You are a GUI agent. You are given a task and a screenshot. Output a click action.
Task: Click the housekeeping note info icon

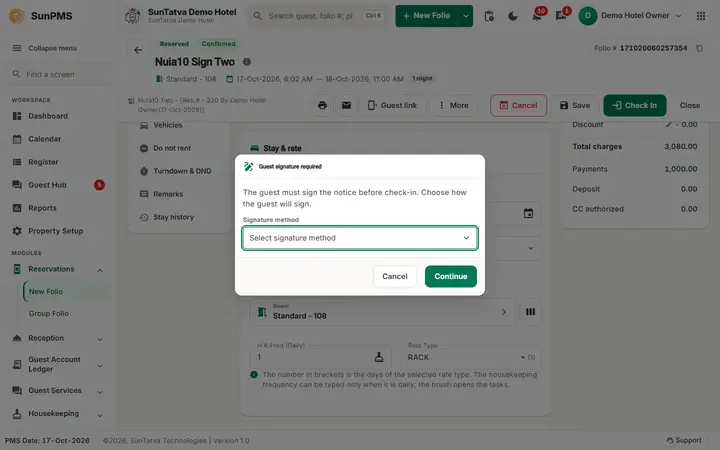[x=254, y=375]
